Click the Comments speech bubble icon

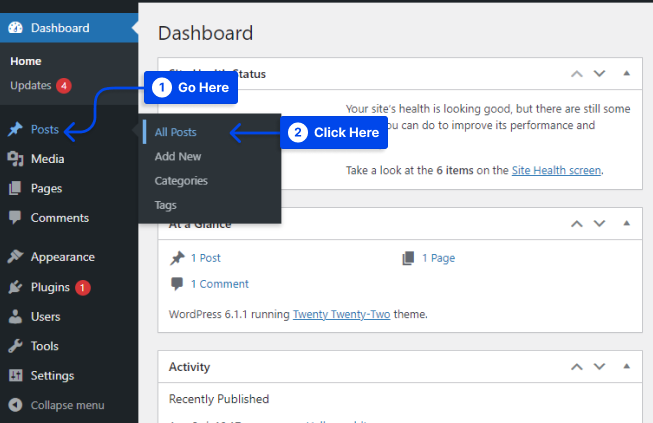(x=15, y=217)
